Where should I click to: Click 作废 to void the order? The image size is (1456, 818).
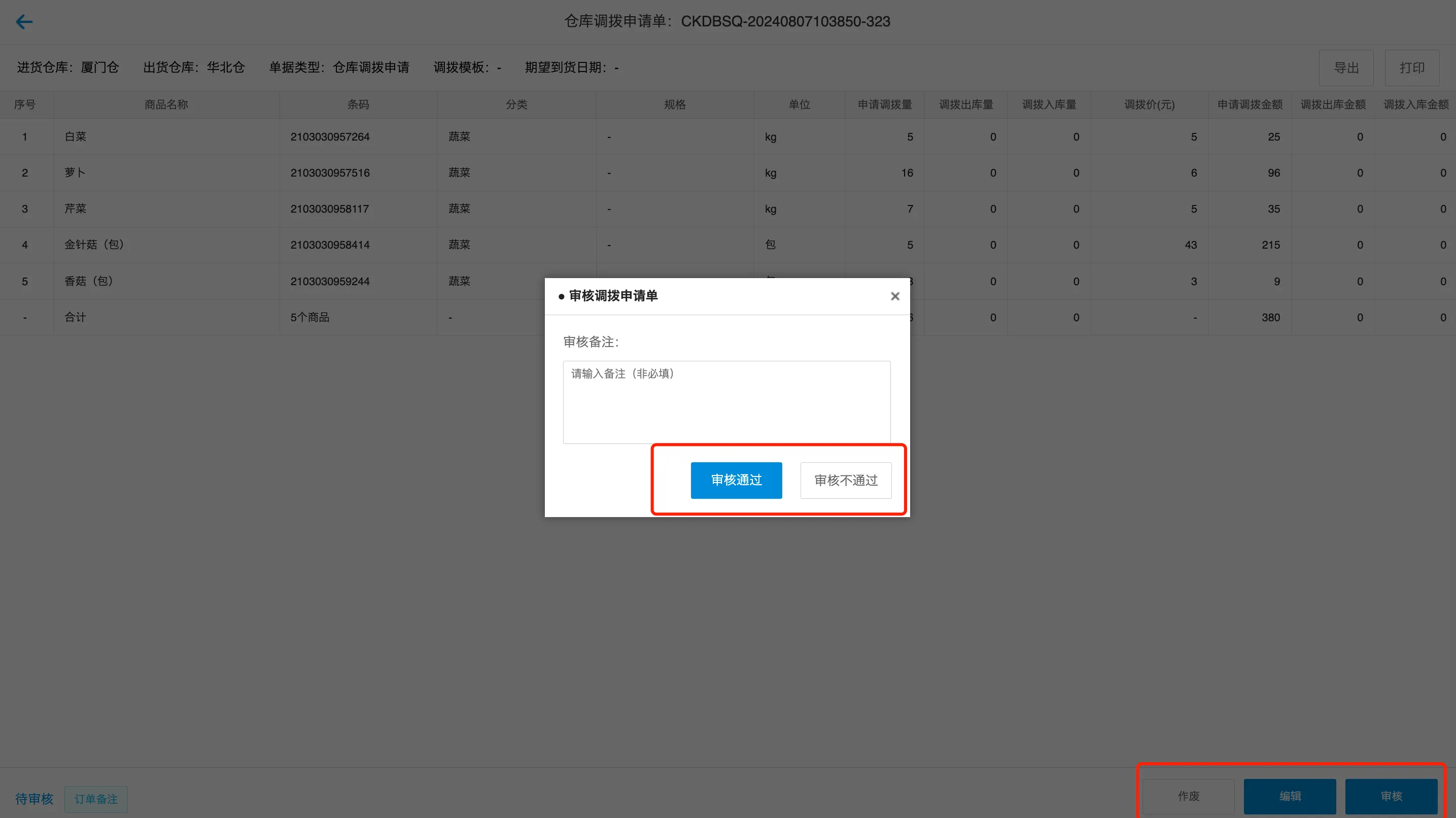click(1188, 796)
